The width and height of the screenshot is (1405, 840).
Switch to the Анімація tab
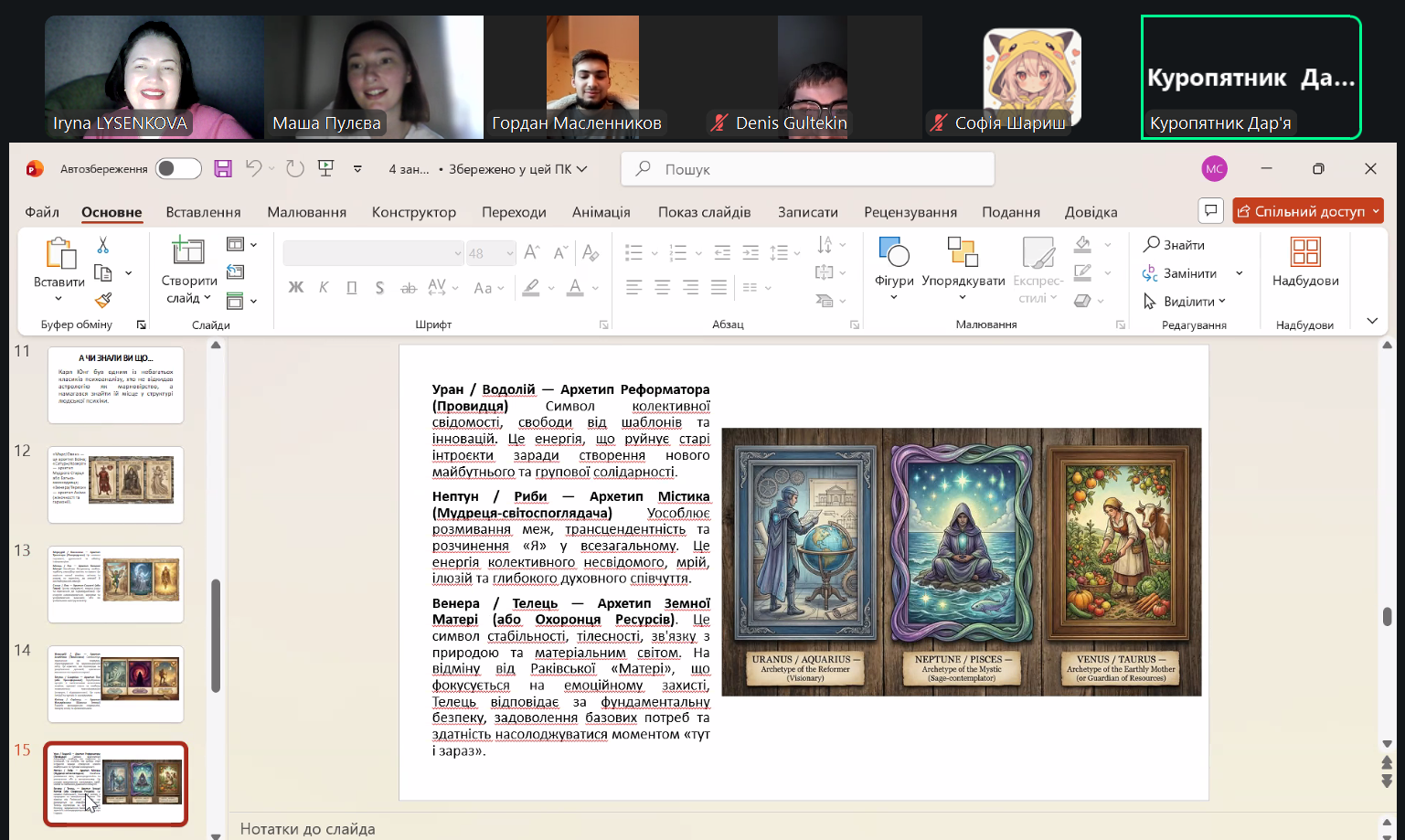pos(601,212)
